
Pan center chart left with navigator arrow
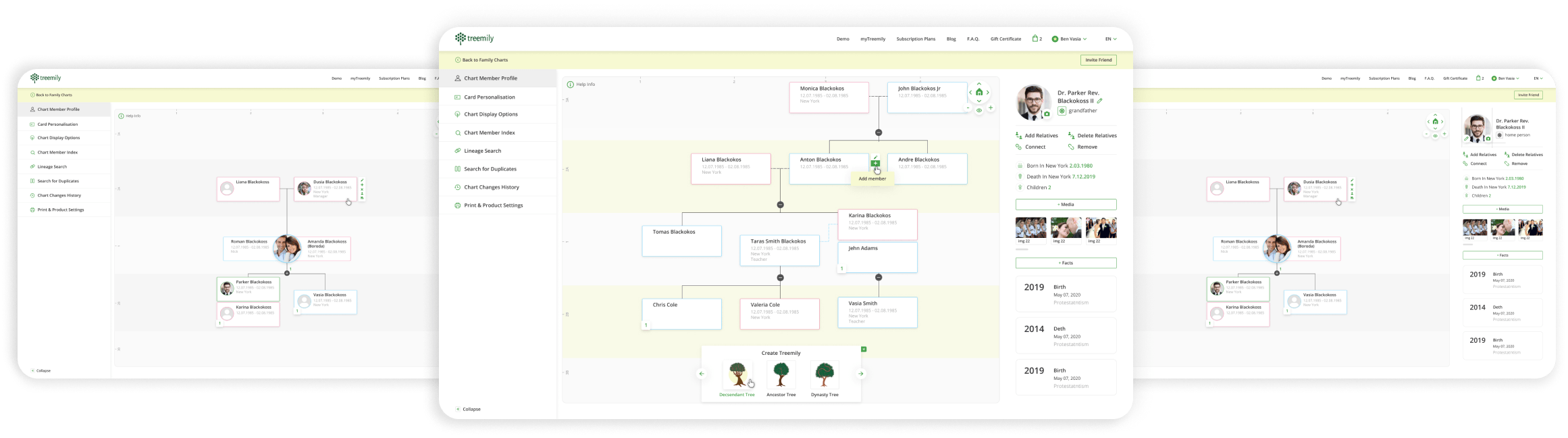click(x=970, y=93)
